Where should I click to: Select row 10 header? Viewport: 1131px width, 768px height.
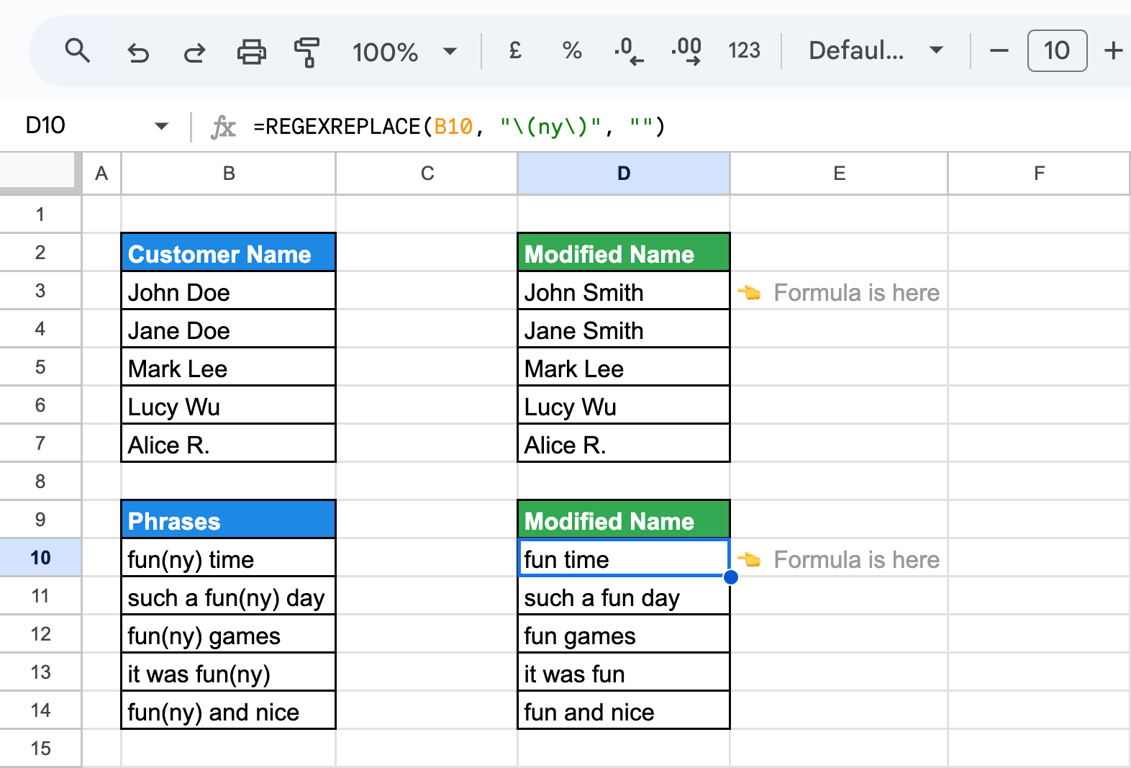pos(40,557)
